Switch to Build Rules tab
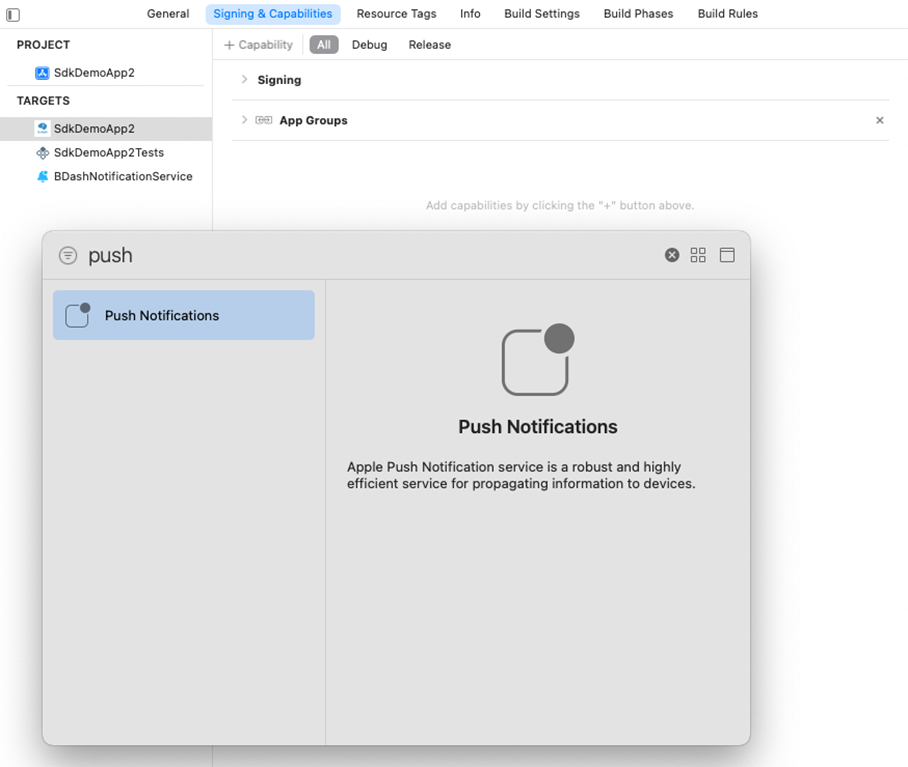The width and height of the screenshot is (908, 767). pyautogui.click(x=727, y=14)
